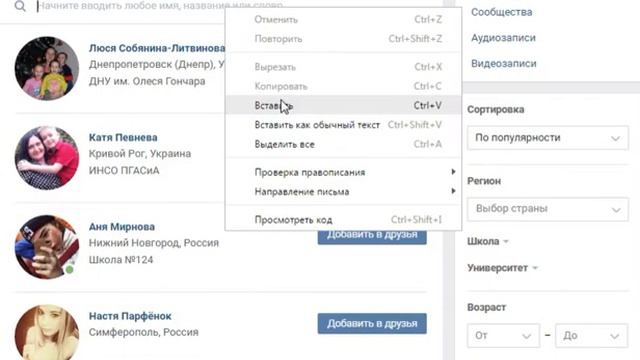
Task: Select Вставить как обычный текст
Action: click(x=343, y=125)
